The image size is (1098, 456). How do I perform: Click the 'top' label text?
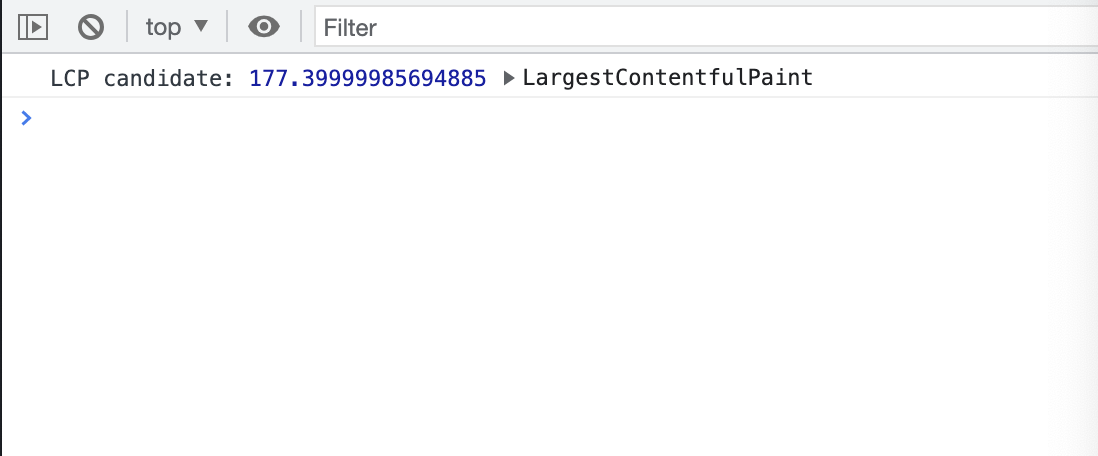tap(163, 27)
